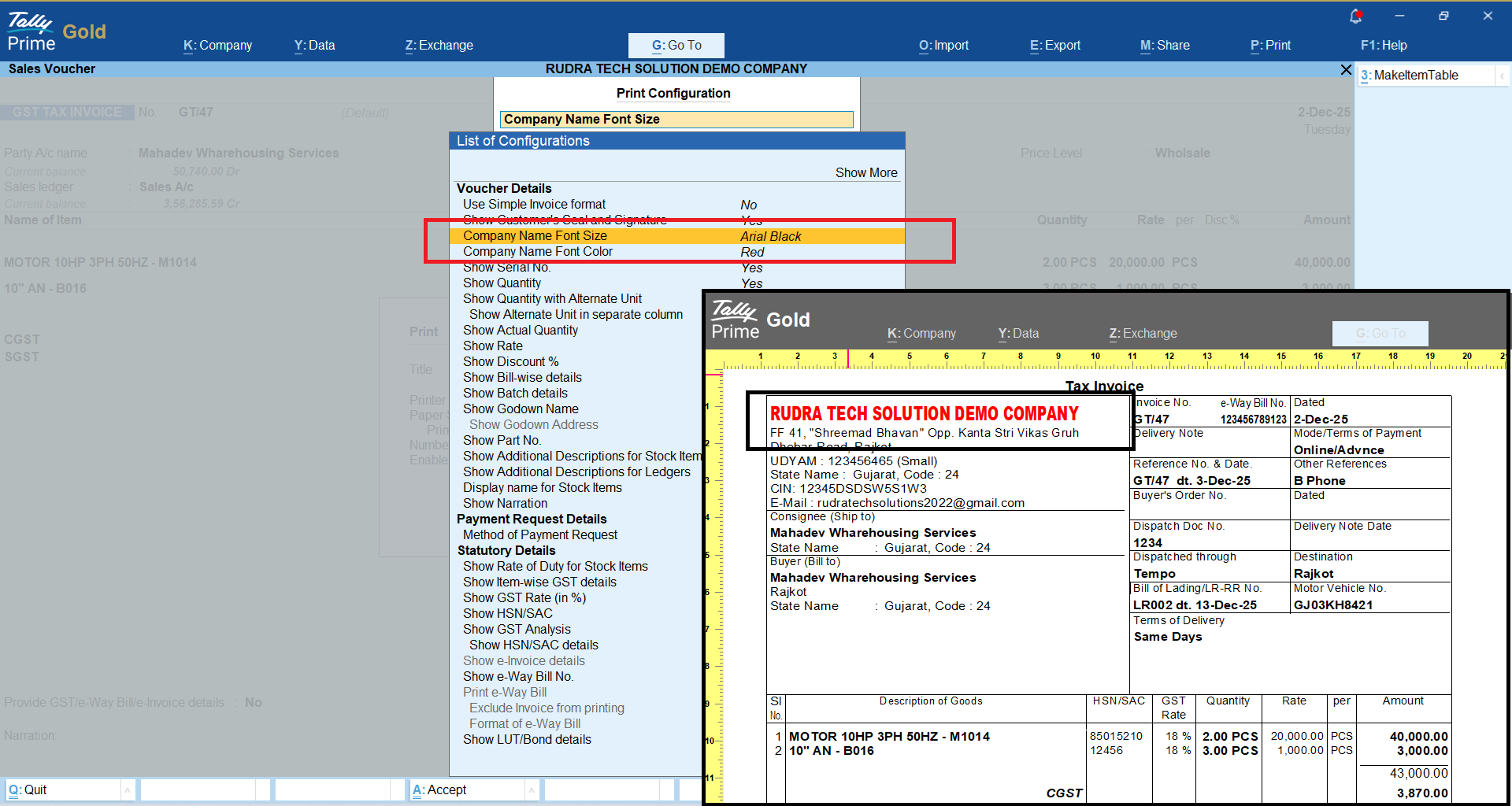
Task: Click the Company Name Font Size field
Action: coord(676,120)
